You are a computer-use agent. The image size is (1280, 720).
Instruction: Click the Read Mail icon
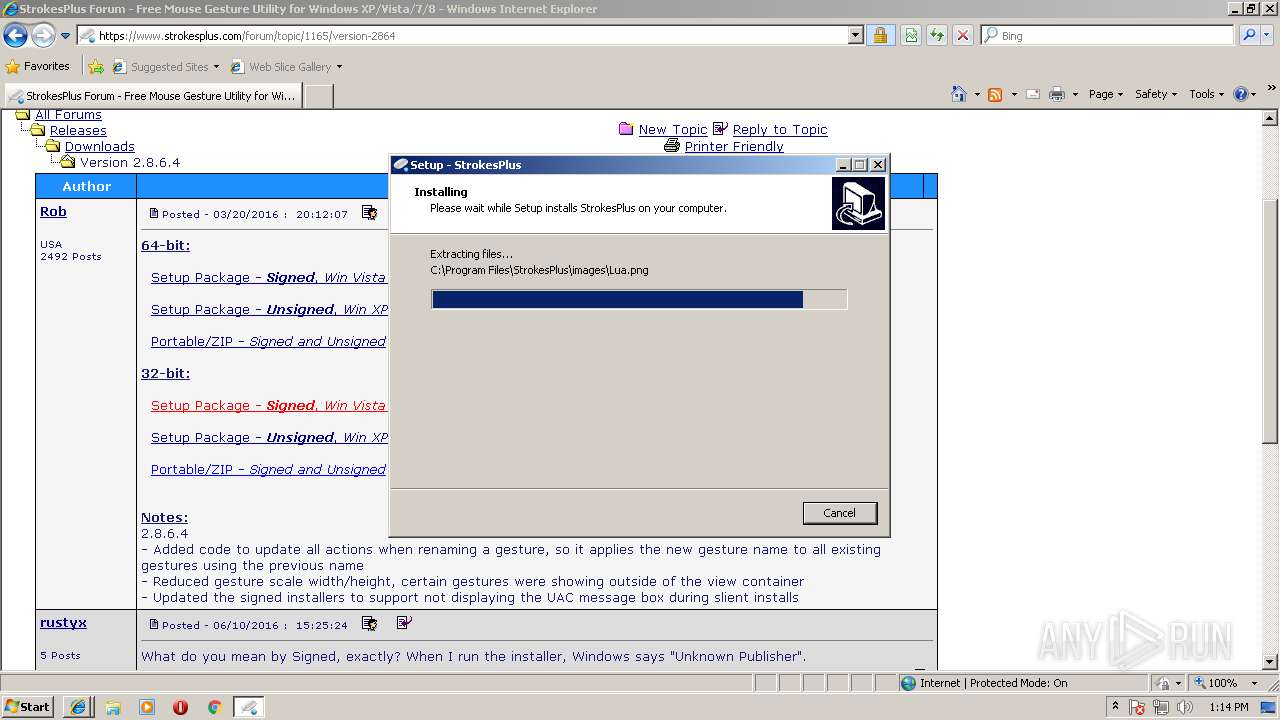point(1033,94)
